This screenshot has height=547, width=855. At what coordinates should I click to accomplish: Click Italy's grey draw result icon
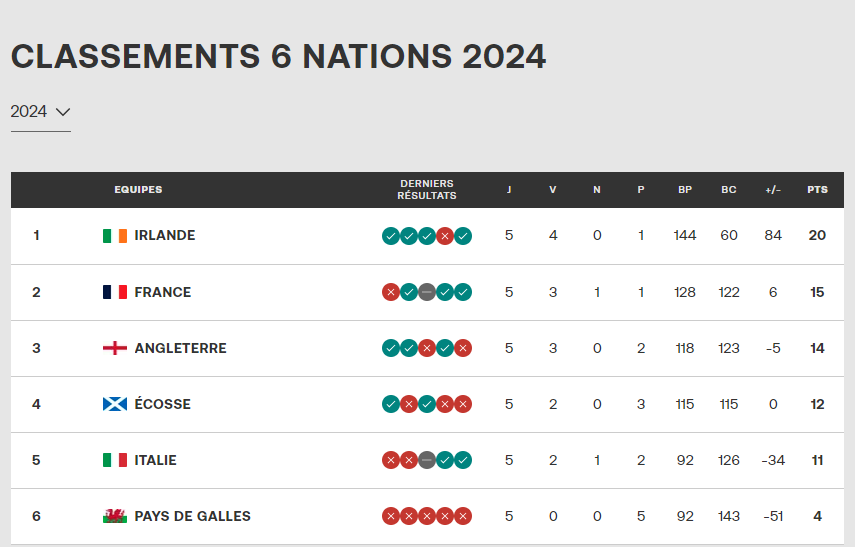click(x=427, y=460)
